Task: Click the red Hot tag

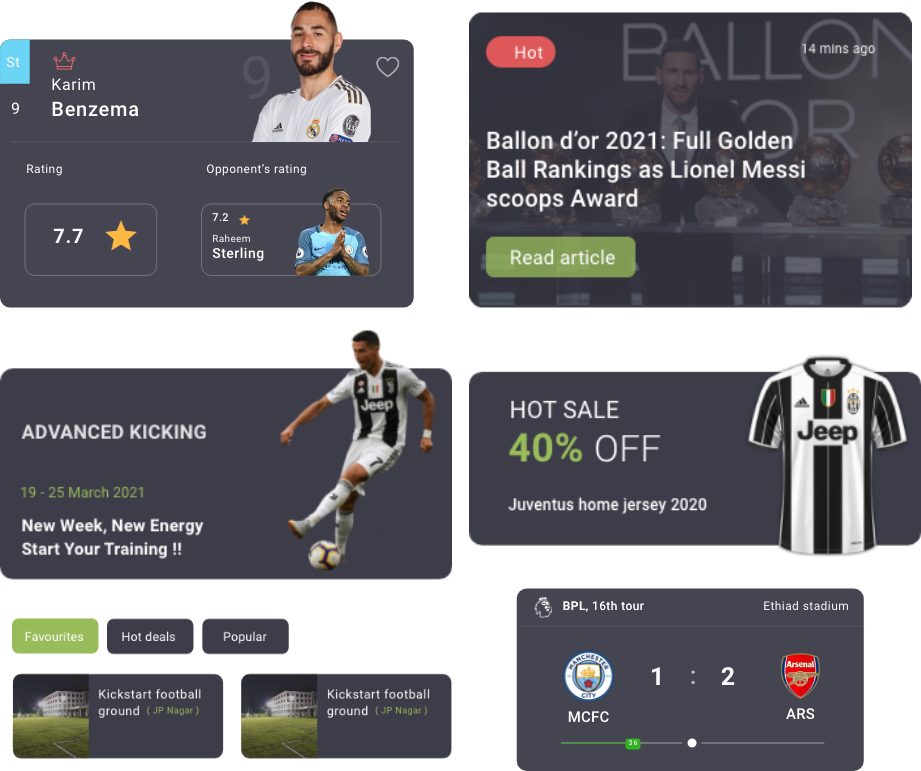Action: (521, 52)
